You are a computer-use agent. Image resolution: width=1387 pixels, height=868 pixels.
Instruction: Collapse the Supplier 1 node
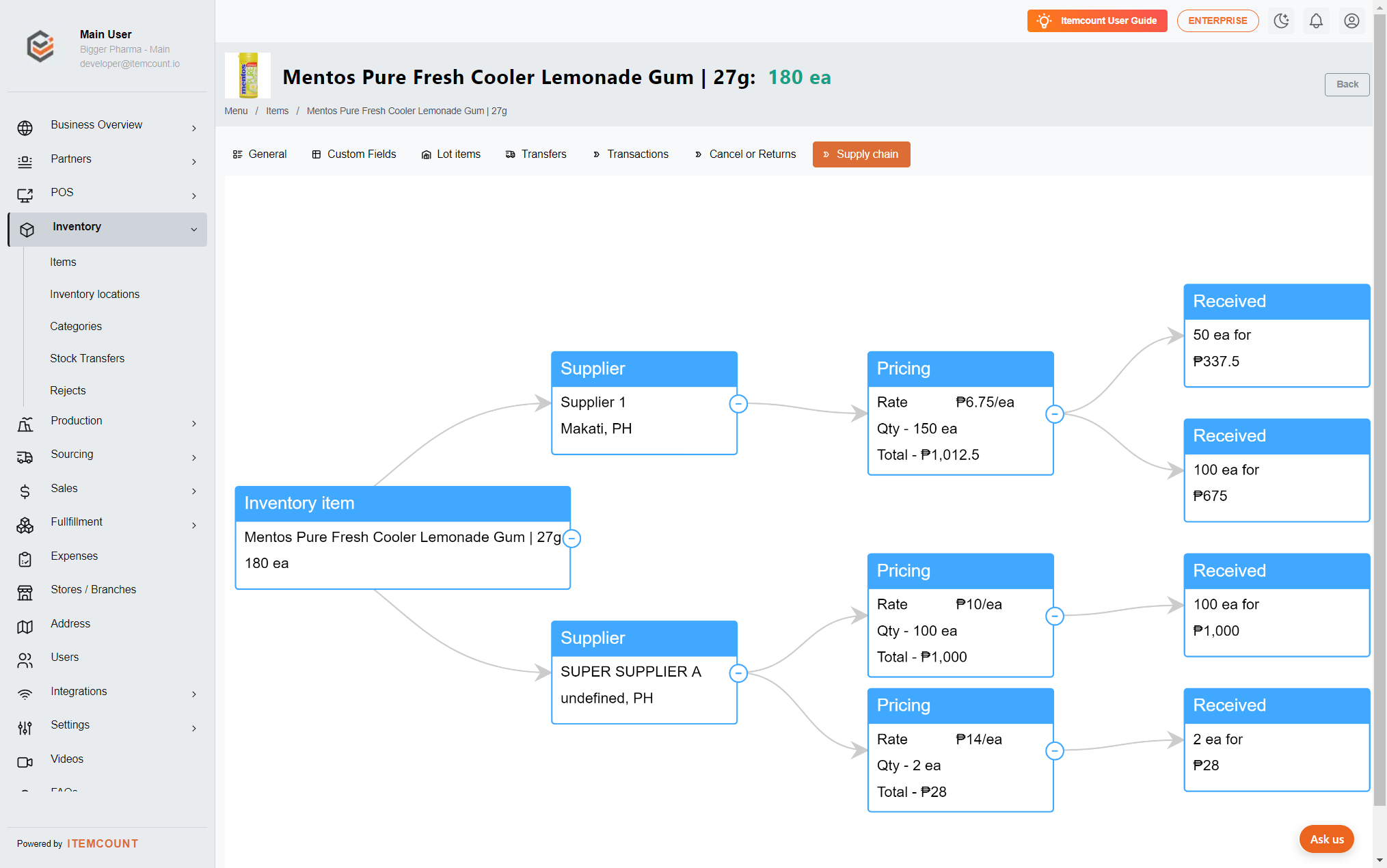point(738,404)
